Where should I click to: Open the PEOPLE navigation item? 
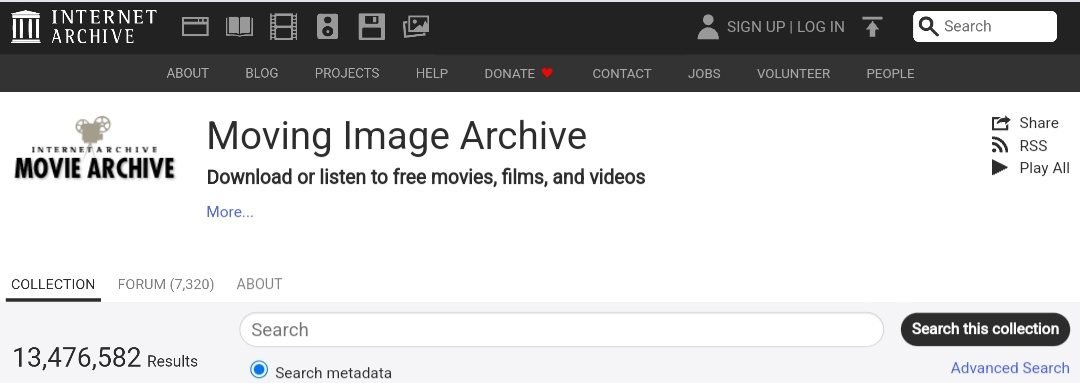(x=891, y=73)
